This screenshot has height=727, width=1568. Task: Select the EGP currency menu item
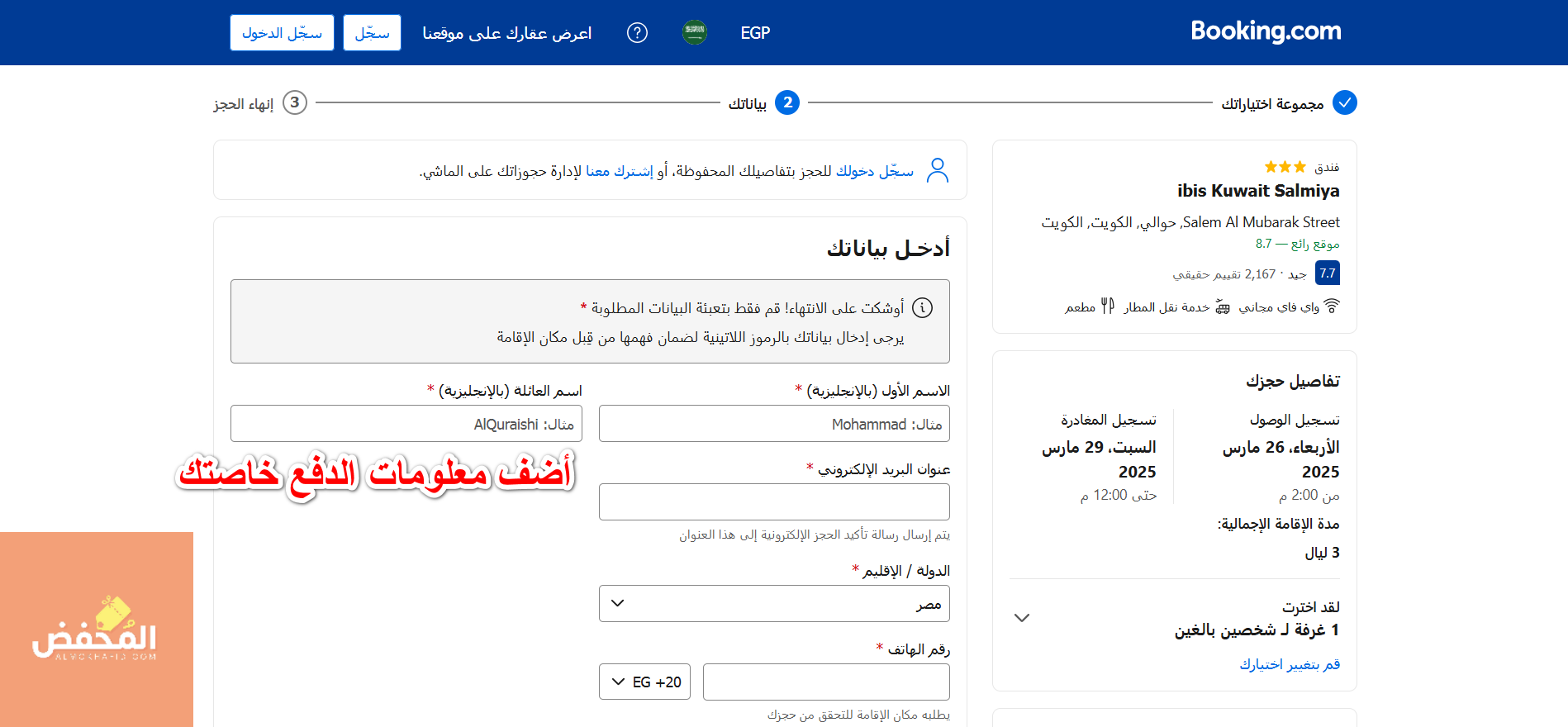[755, 33]
